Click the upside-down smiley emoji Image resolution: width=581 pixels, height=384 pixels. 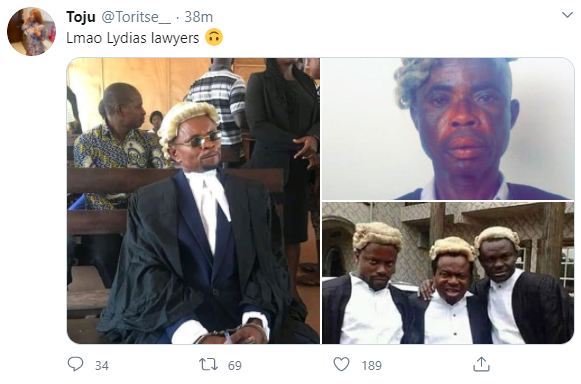[214, 37]
